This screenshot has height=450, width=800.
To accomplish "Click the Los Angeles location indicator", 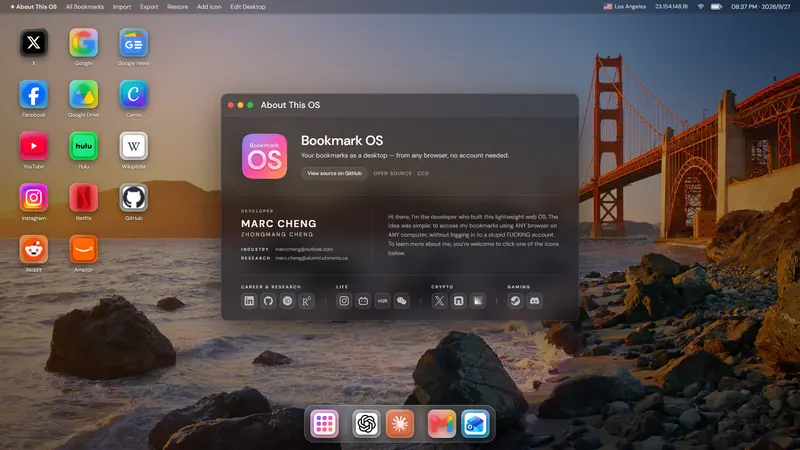I will 625,7.
